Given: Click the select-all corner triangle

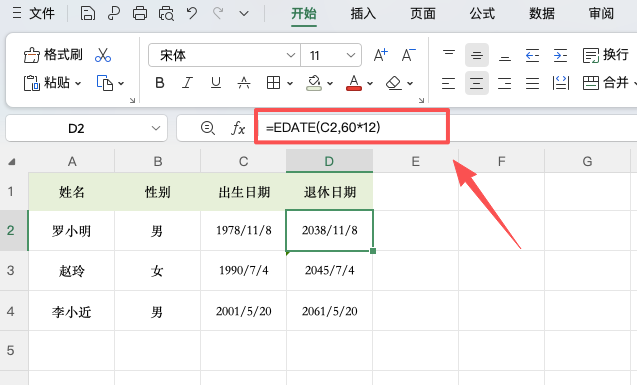Looking at the screenshot, I should (x=12, y=162).
